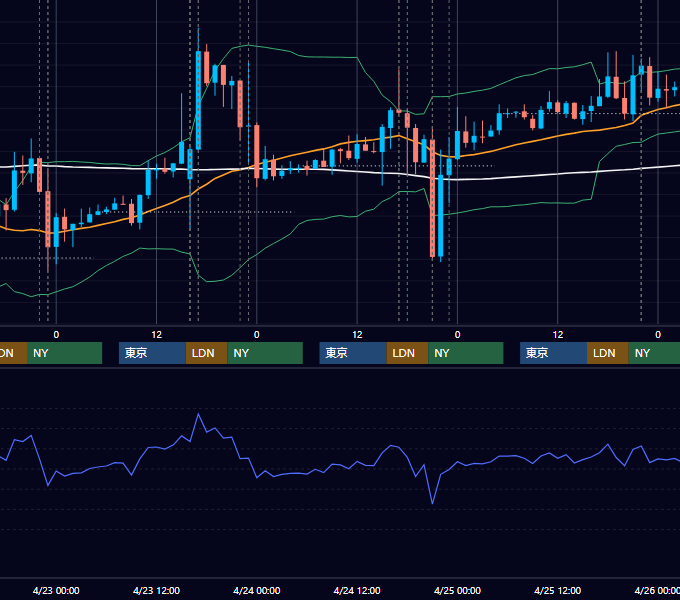The image size is (680, 600).
Task: Select the LDN block following the 4/25 東京 session
Action: pos(608,353)
